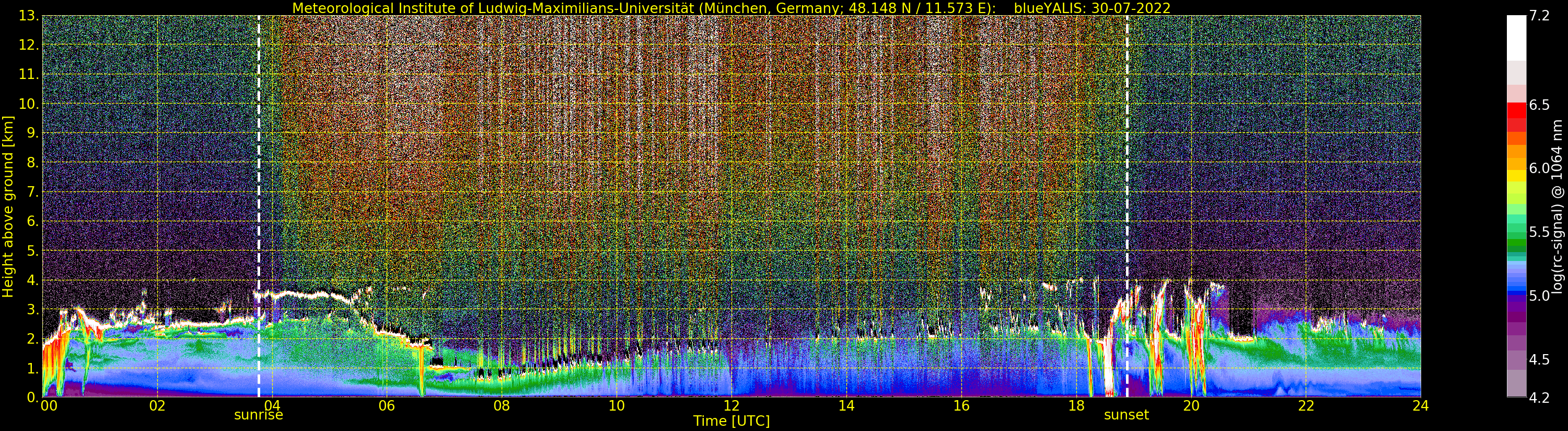The width and height of the screenshot is (1568, 431).
Task: Click the Meteorological Institute title text
Action: [643, 8]
